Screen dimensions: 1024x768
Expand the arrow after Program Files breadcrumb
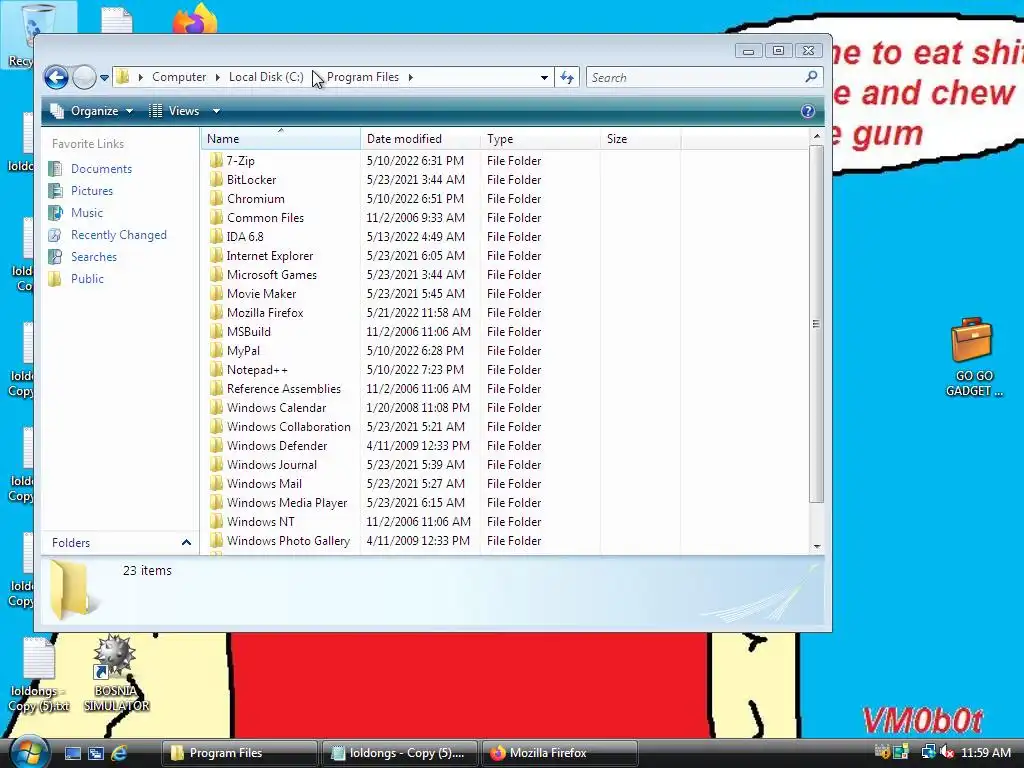click(x=411, y=77)
